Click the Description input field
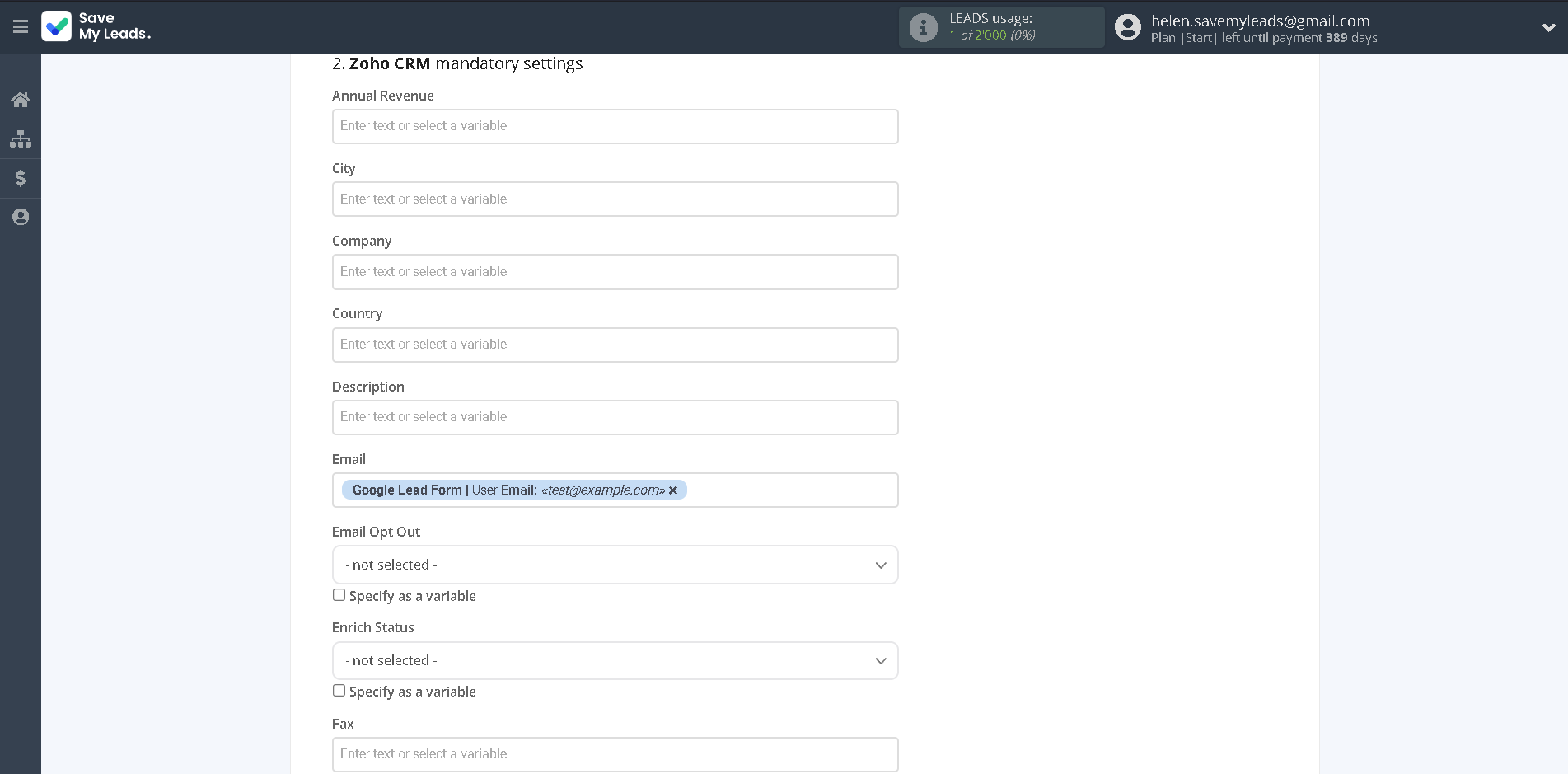The image size is (1568, 774). click(615, 417)
